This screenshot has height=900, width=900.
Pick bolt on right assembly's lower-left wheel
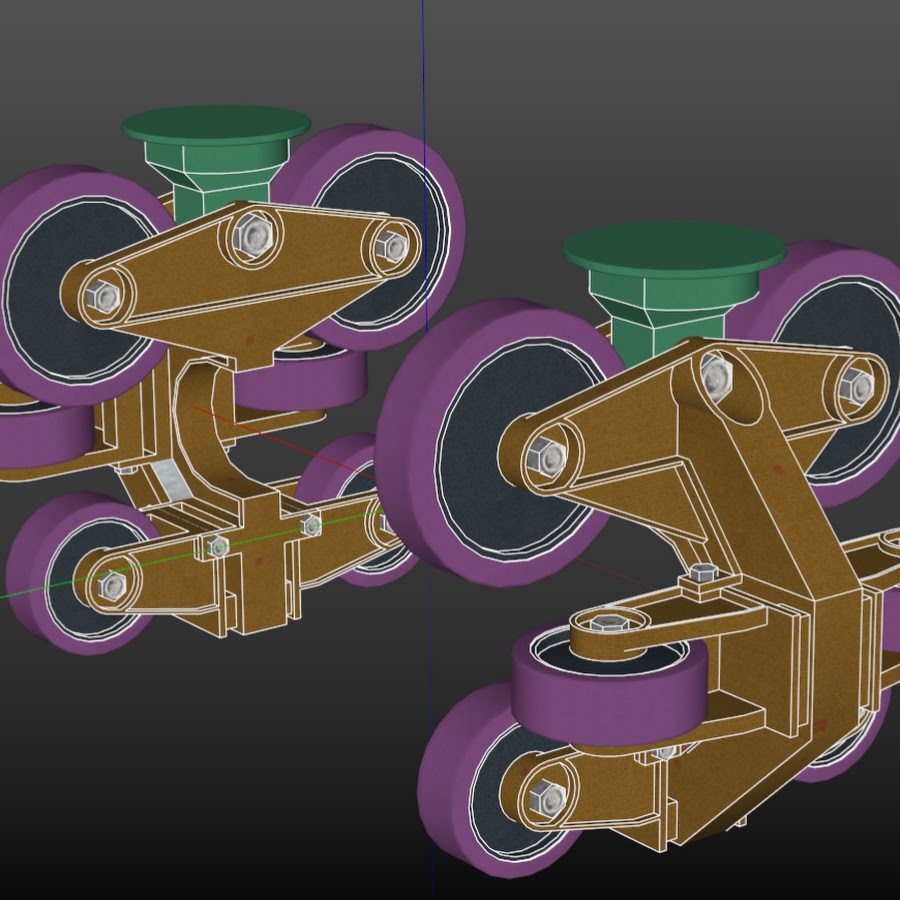[x=547, y=797]
